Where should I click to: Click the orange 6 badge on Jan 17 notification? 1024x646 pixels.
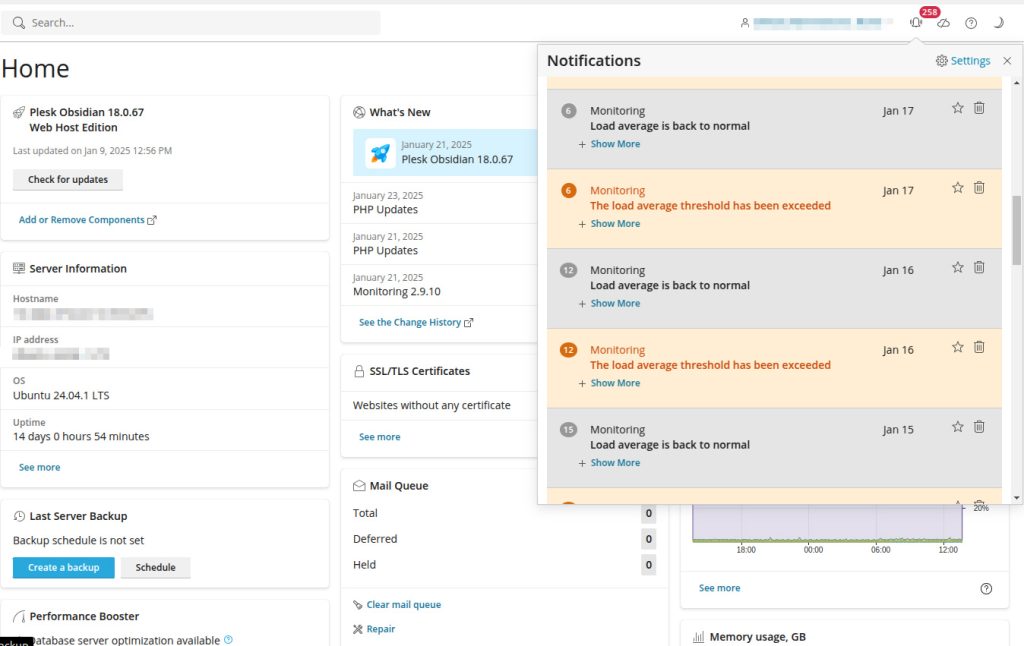(x=569, y=190)
